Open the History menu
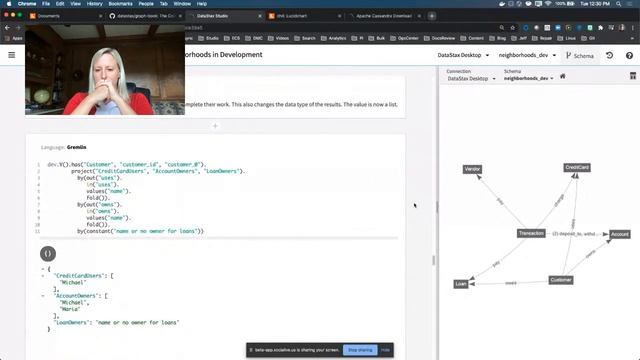 pos(94,4)
